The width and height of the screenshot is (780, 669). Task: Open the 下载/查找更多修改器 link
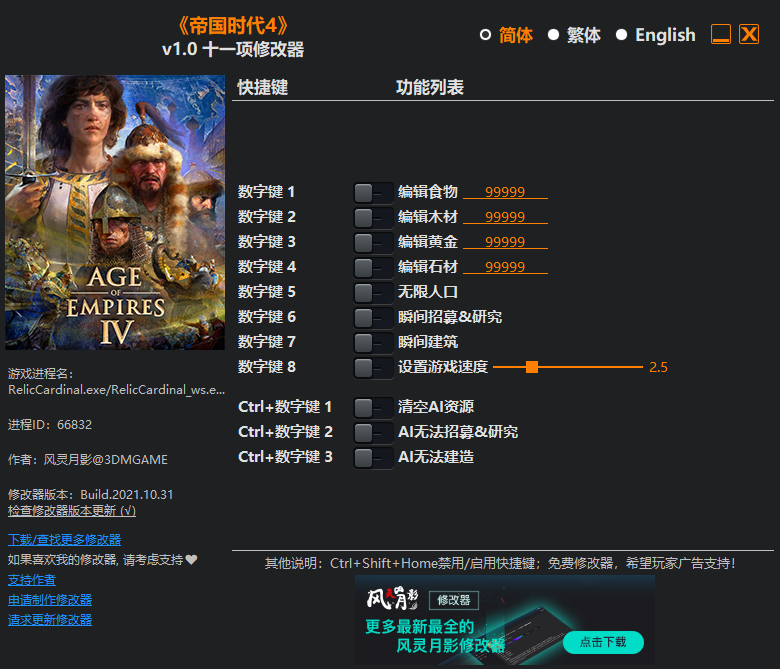tap(64, 539)
